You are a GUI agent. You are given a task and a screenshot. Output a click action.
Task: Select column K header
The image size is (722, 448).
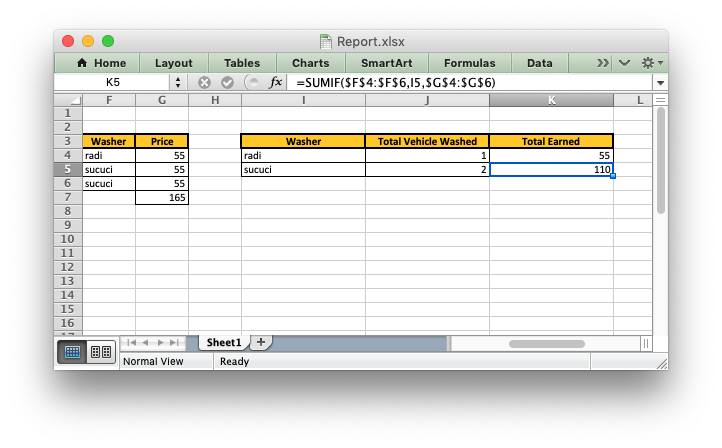point(551,100)
